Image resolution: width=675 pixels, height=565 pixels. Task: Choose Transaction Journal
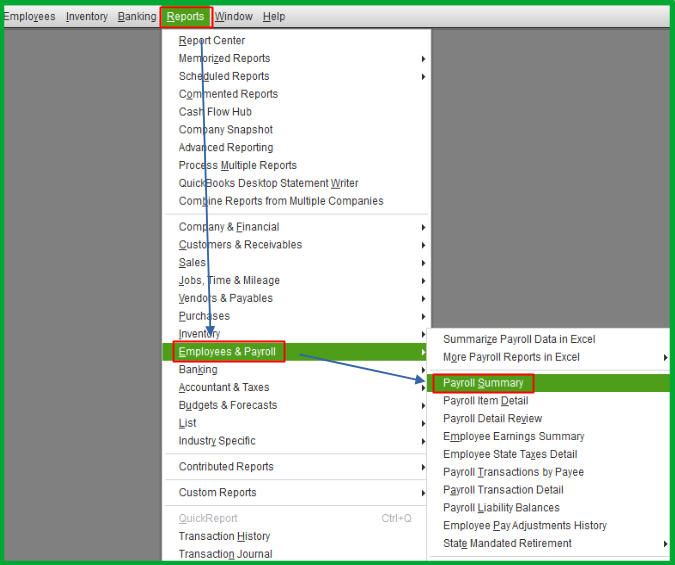pos(226,554)
